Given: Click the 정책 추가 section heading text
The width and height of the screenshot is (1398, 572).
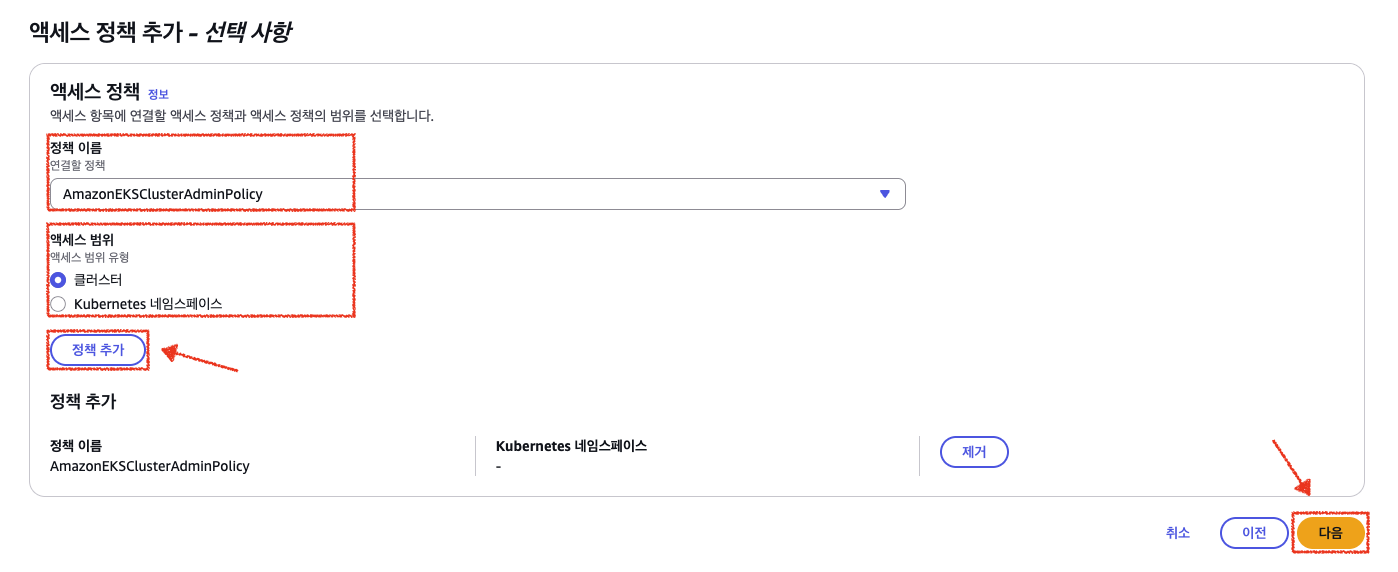Looking at the screenshot, I should point(83,402).
